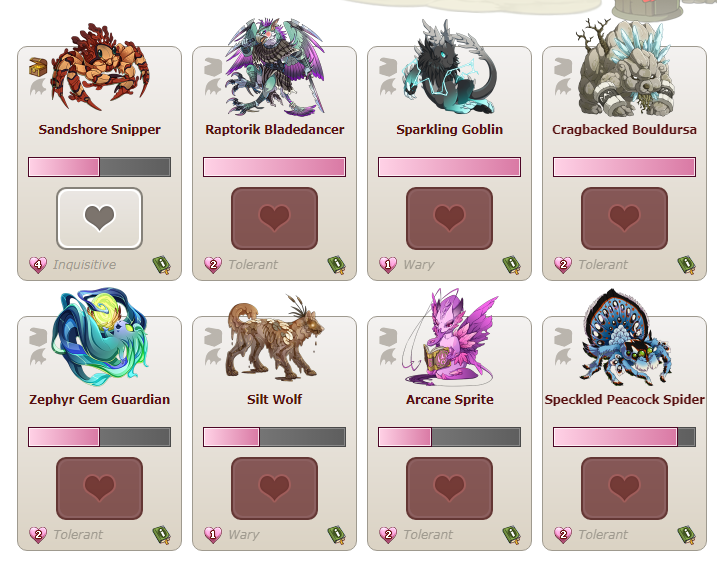Image resolution: width=717 pixels, height=562 pixels.
Task: Click the bond heart button for Sandshore Snipper
Action: tap(99, 219)
